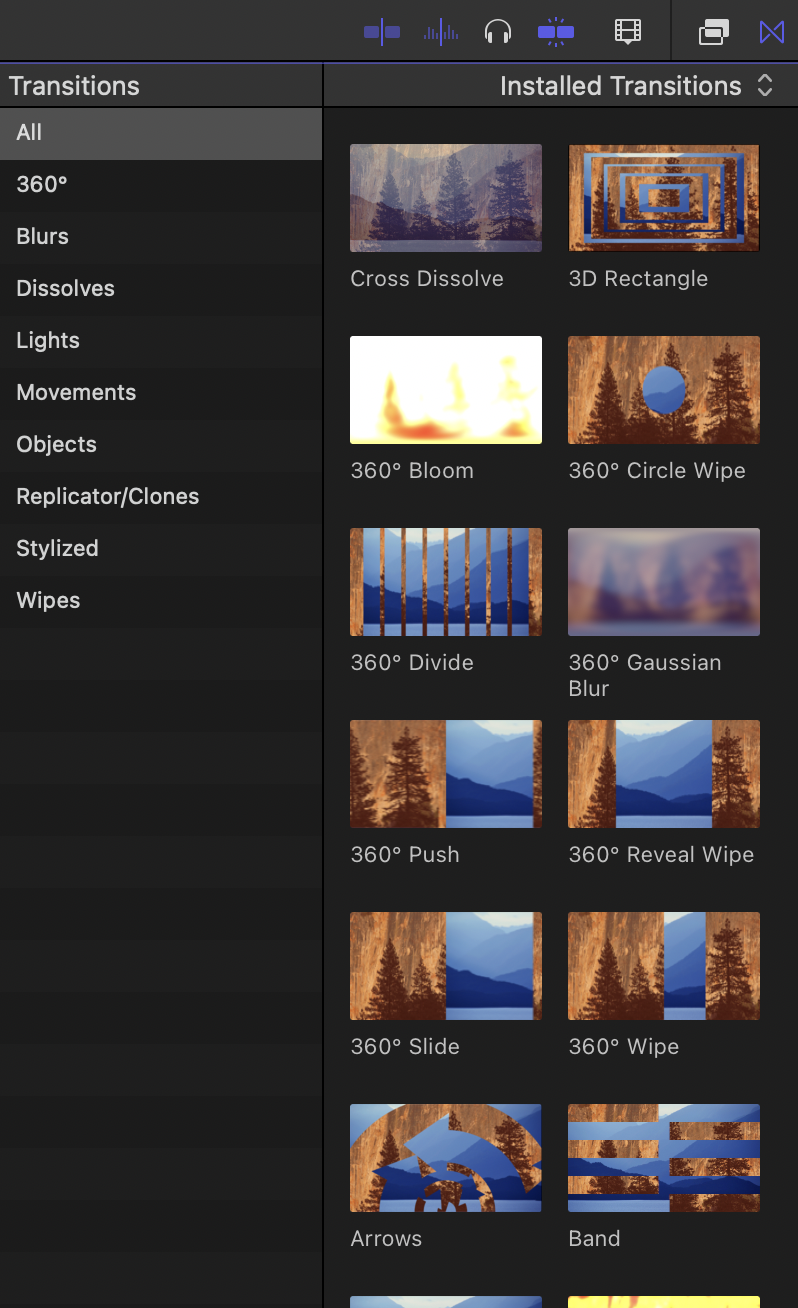Toggle snapping icon
This screenshot has height=1308, width=798.
click(x=556, y=32)
